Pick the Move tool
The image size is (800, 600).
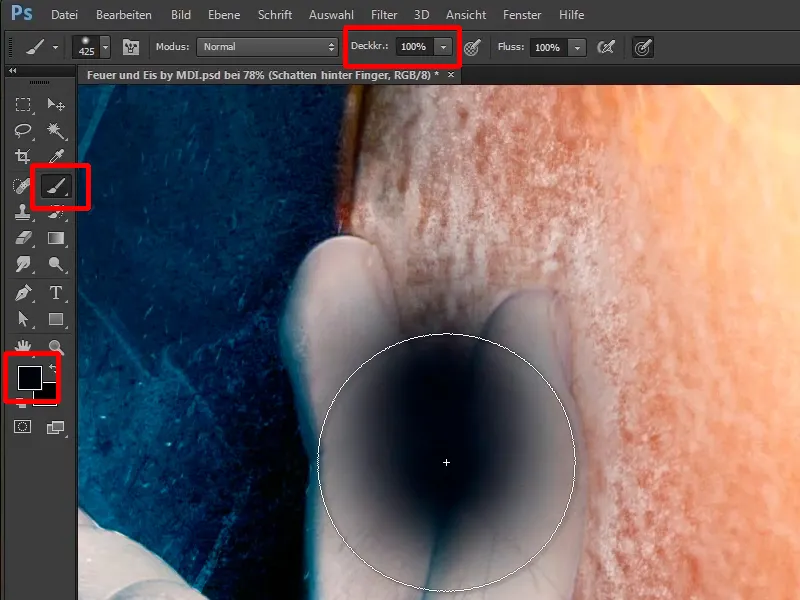pyautogui.click(x=56, y=105)
